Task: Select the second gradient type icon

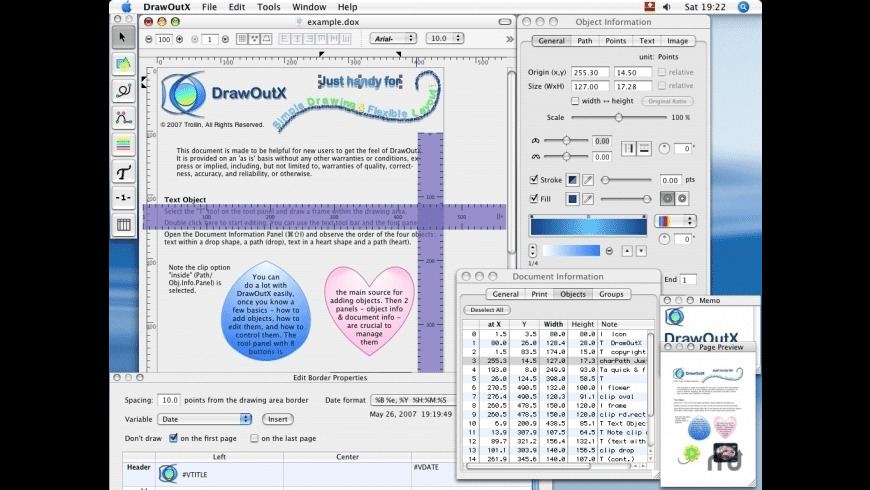Action: [x=682, y=199]
